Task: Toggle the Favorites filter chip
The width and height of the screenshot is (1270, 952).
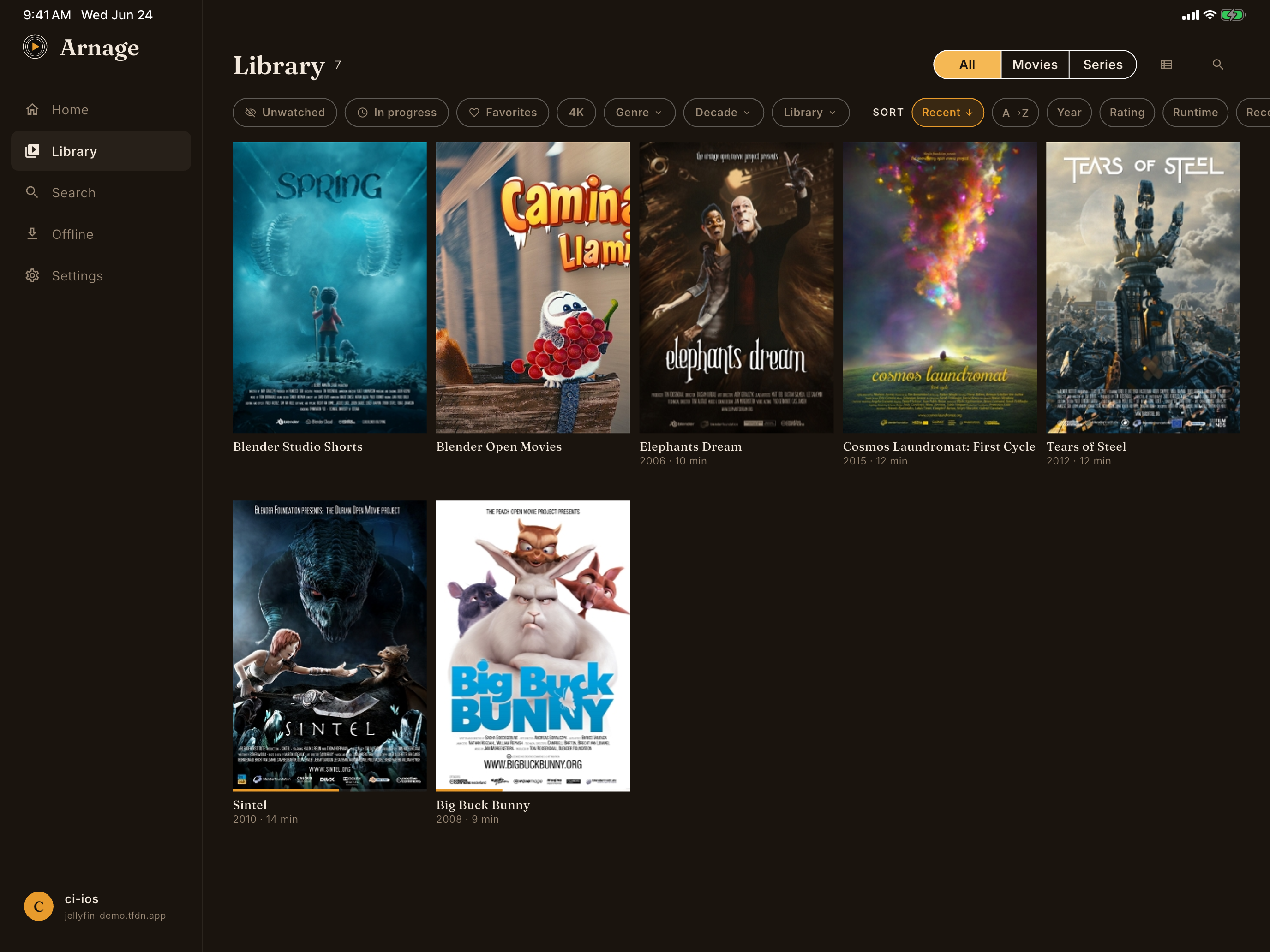Action: [503, 113]
